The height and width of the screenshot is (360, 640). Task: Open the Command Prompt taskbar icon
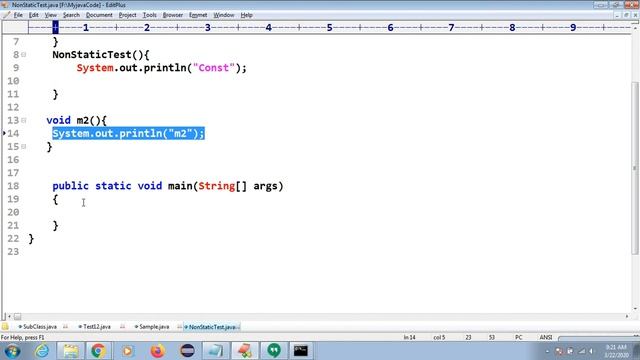[301, 351]
